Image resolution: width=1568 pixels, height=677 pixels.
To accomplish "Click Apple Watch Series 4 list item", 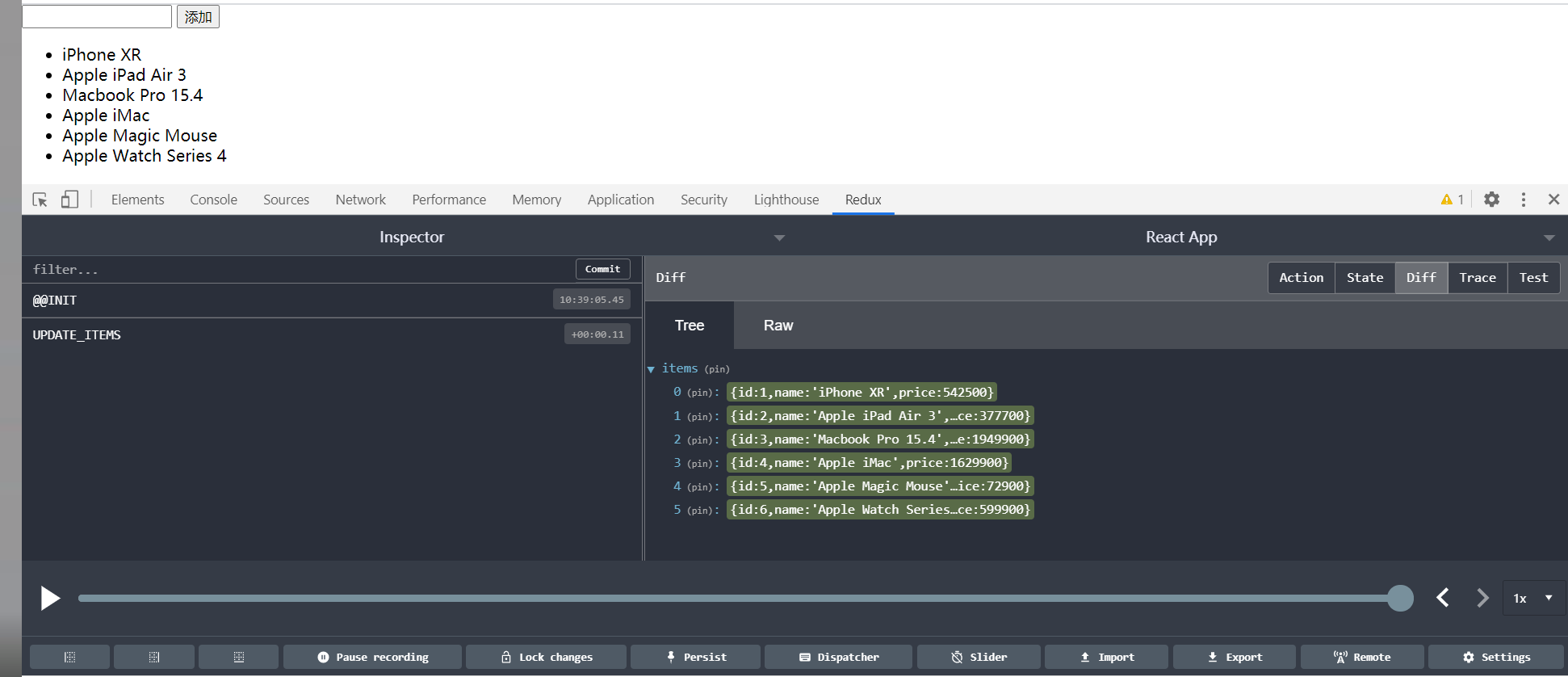I will (x=145, y=156).
